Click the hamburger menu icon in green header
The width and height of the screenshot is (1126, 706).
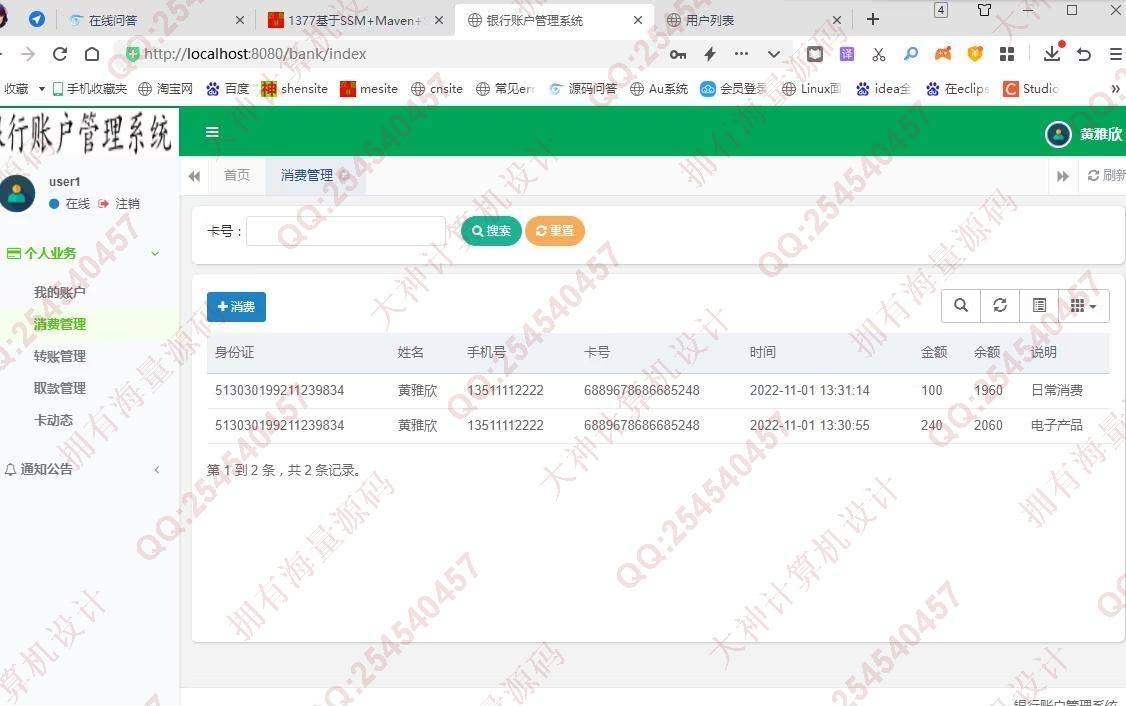212,132
